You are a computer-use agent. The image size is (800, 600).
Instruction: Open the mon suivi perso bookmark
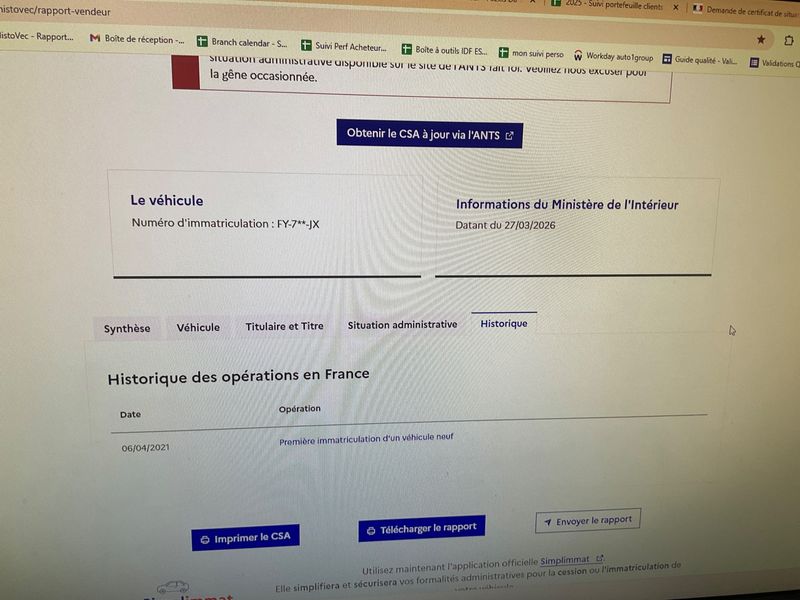pos(532,53)
